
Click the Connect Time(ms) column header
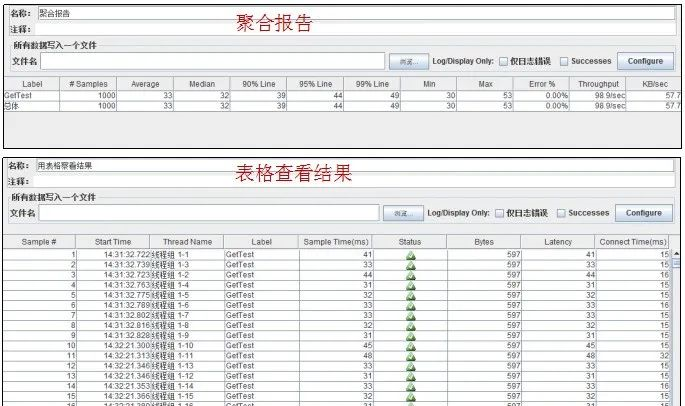click(633, 242)
